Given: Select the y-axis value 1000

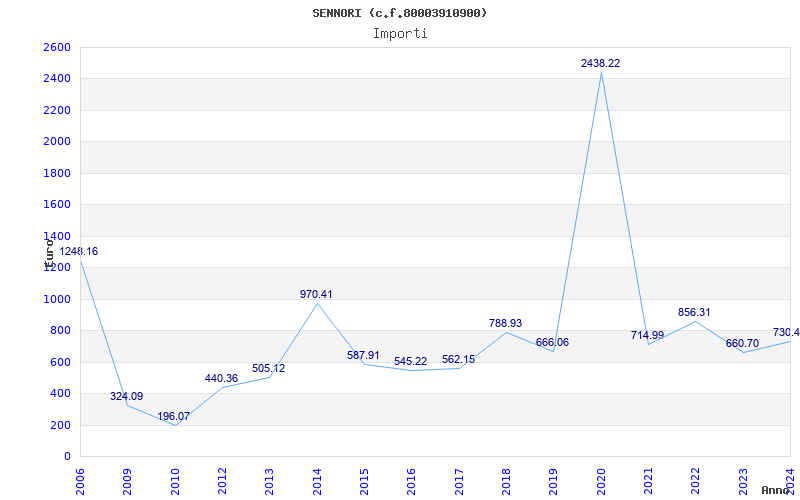Looking at the screenshot, I should [57, 299].
